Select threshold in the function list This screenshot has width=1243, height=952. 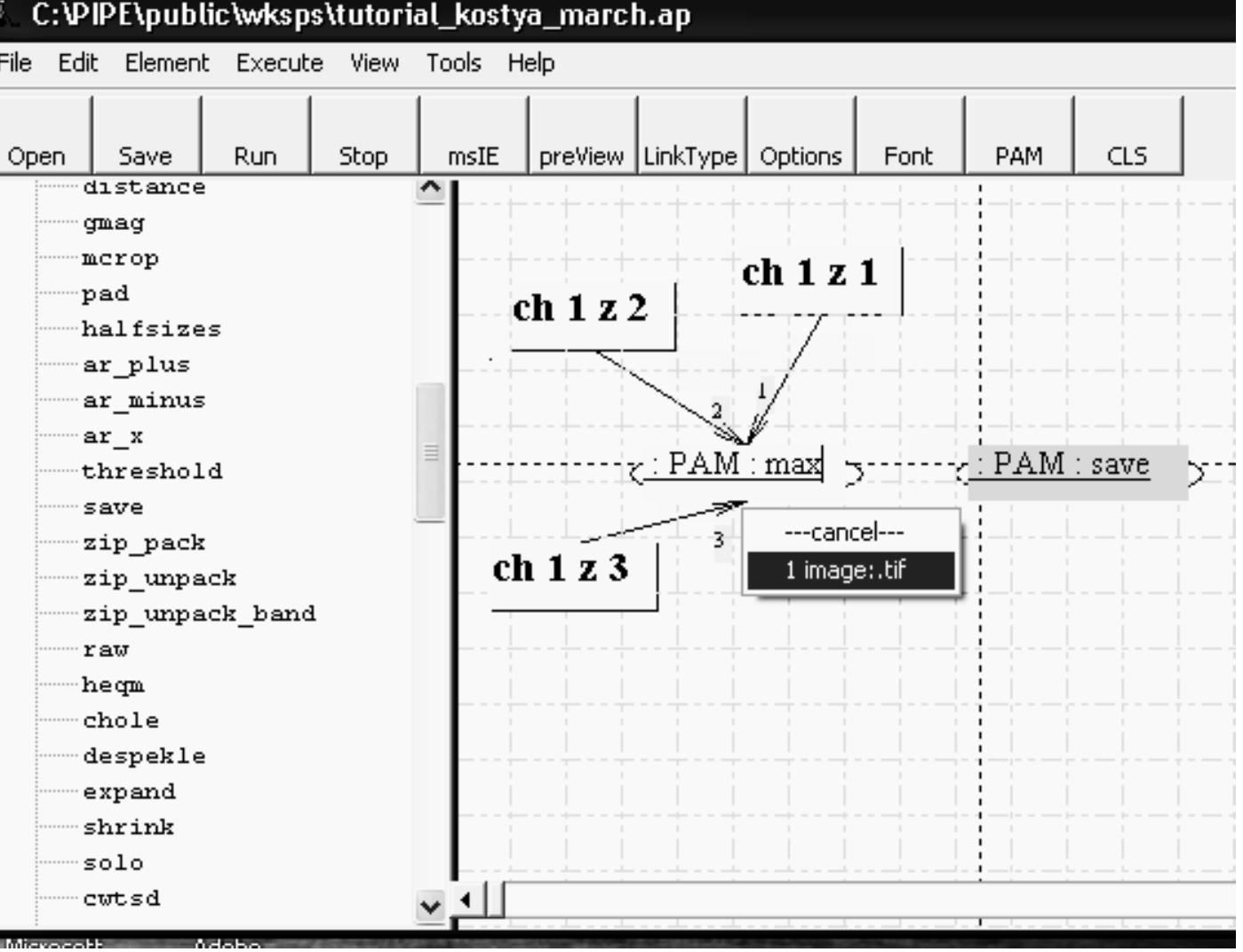coord(152,471)
